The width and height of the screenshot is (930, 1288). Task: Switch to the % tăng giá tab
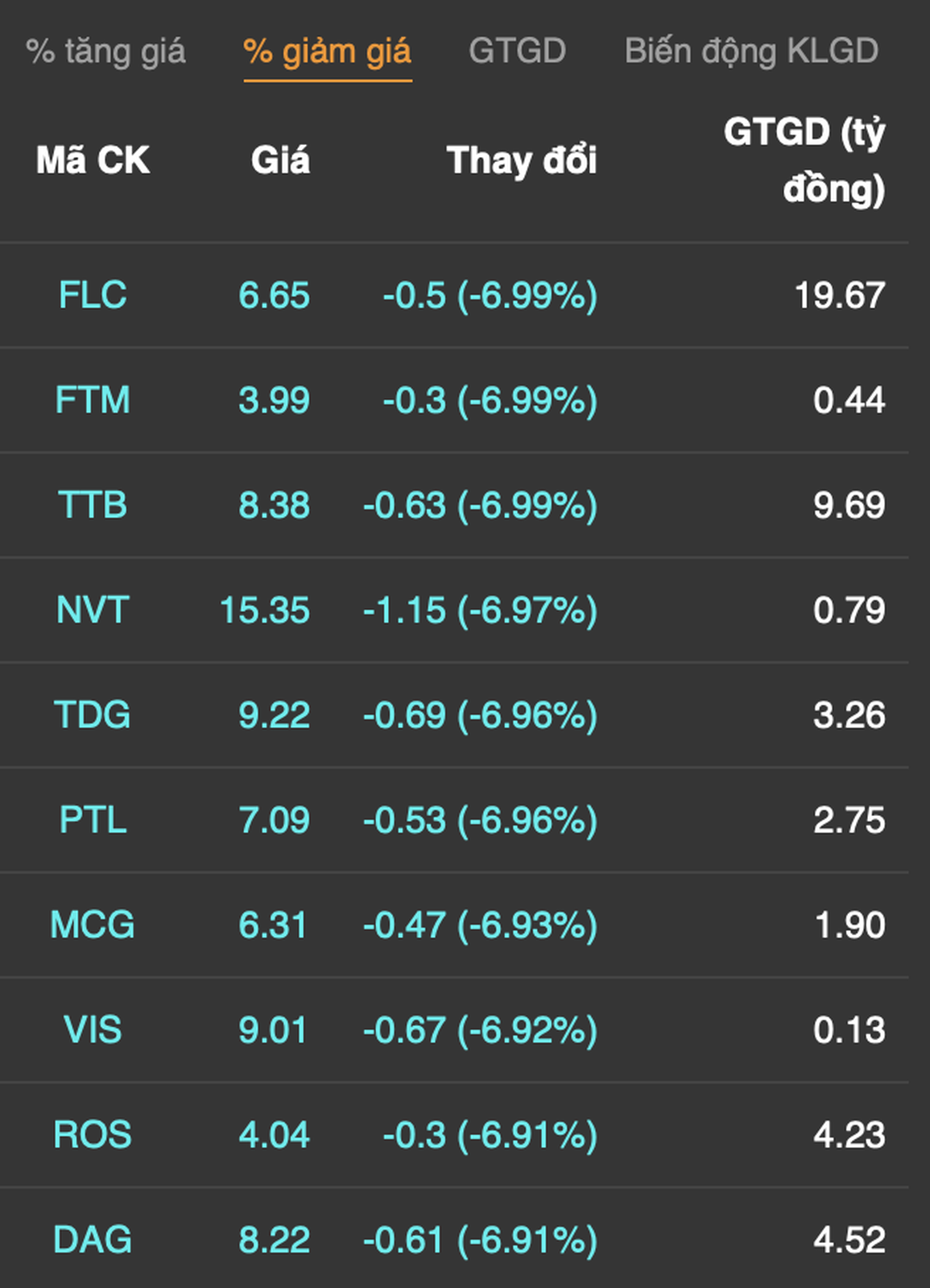point(105,52)
